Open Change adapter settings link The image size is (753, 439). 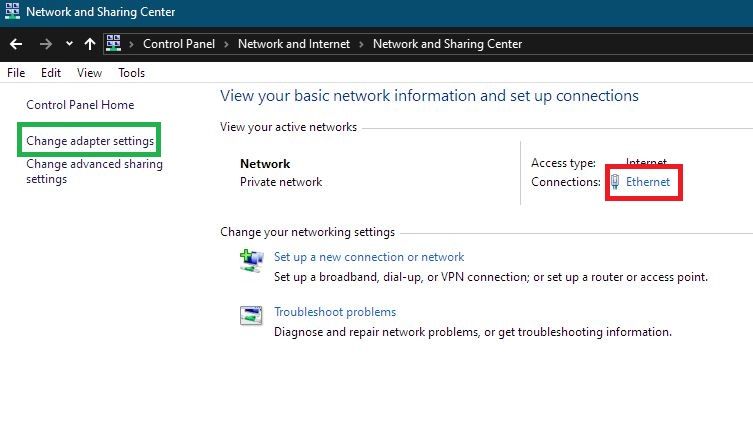pos(90,141)
